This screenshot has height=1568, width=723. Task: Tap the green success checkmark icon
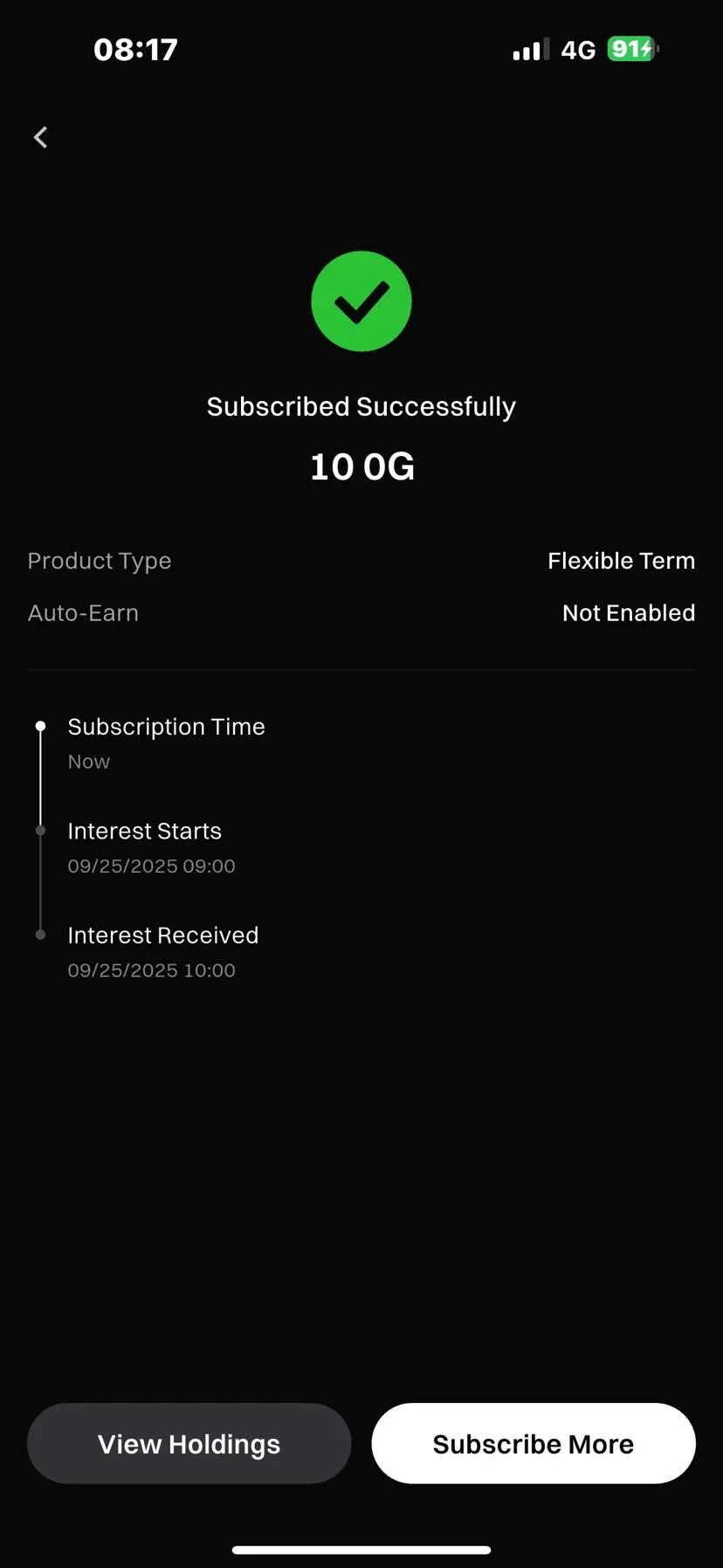point(361,301)
